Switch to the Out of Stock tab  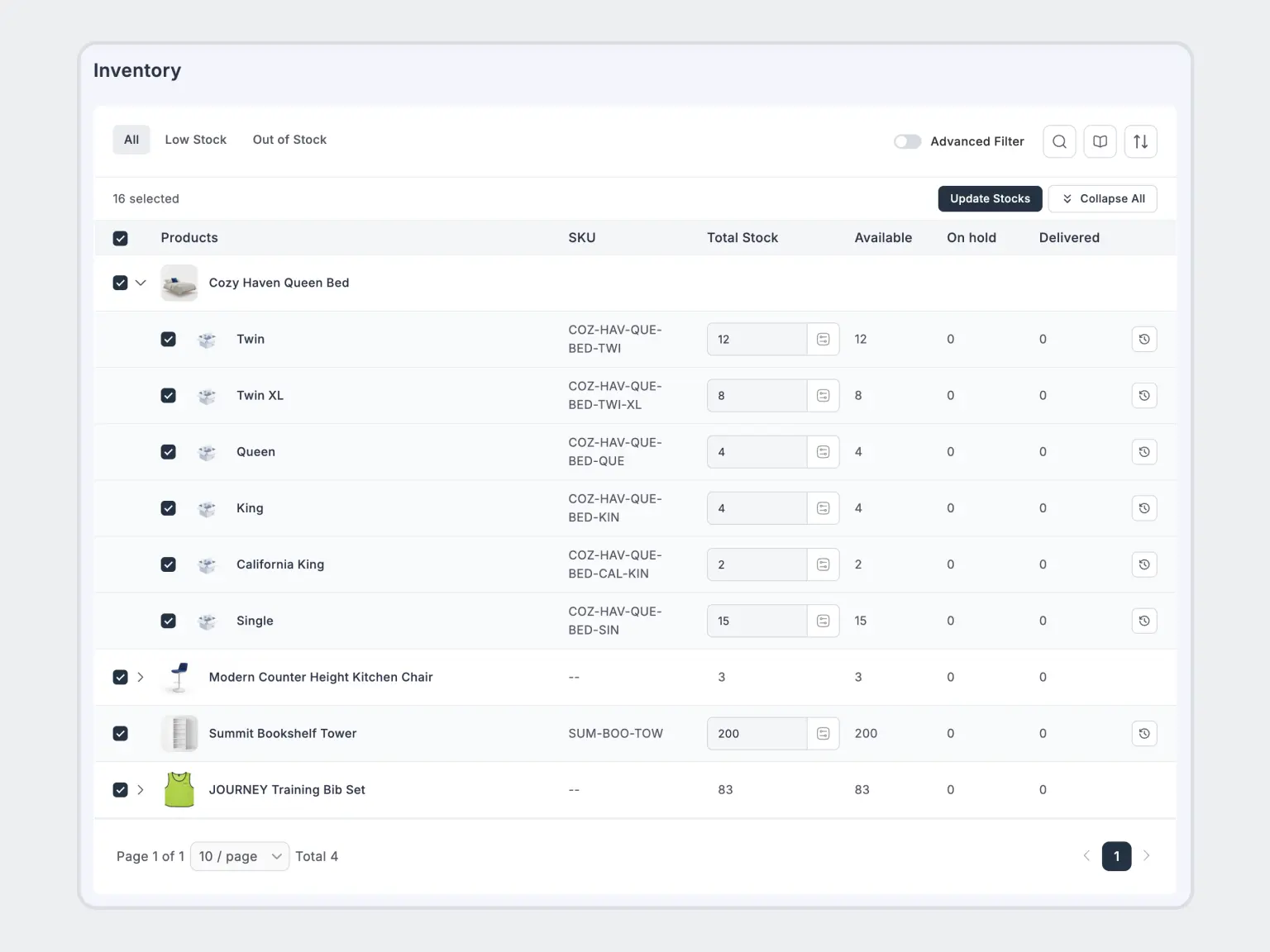click(x=289, y=140)
